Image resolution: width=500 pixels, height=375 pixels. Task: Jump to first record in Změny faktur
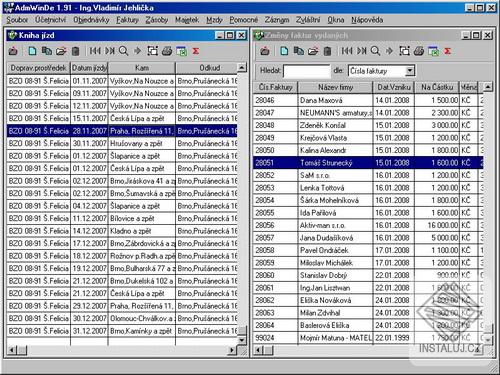[x=347, y=51]
